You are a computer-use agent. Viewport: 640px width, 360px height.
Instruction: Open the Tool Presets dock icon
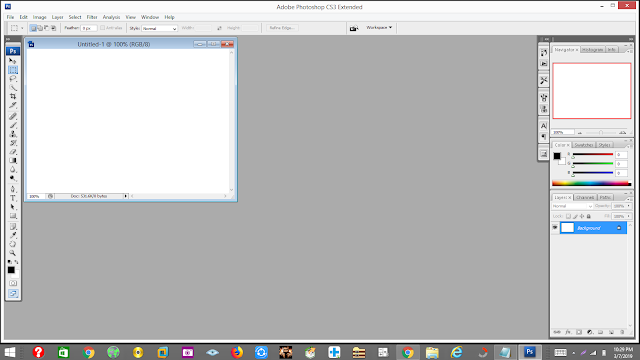543,80
